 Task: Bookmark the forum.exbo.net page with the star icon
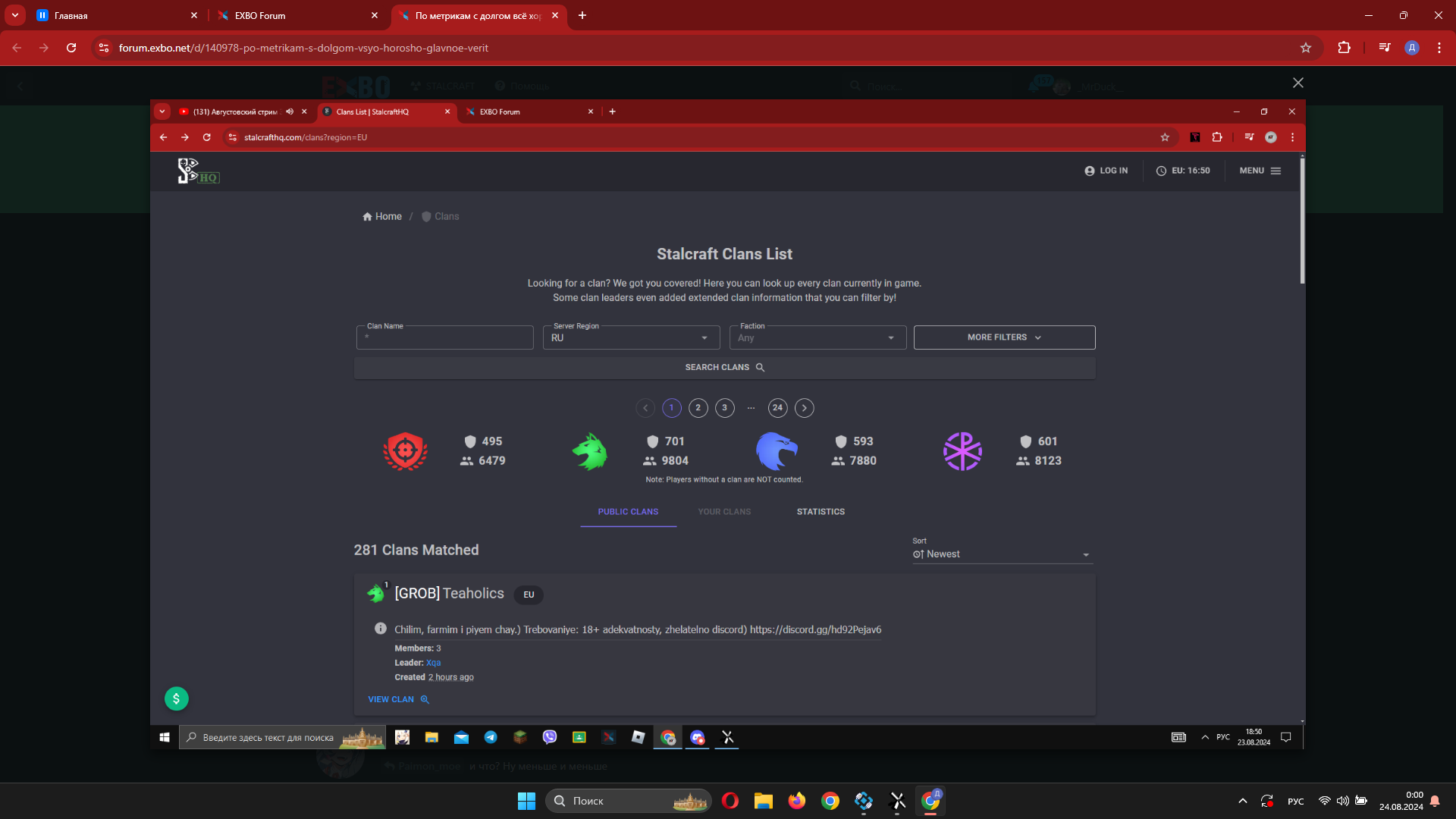[x=1306, y=48]
